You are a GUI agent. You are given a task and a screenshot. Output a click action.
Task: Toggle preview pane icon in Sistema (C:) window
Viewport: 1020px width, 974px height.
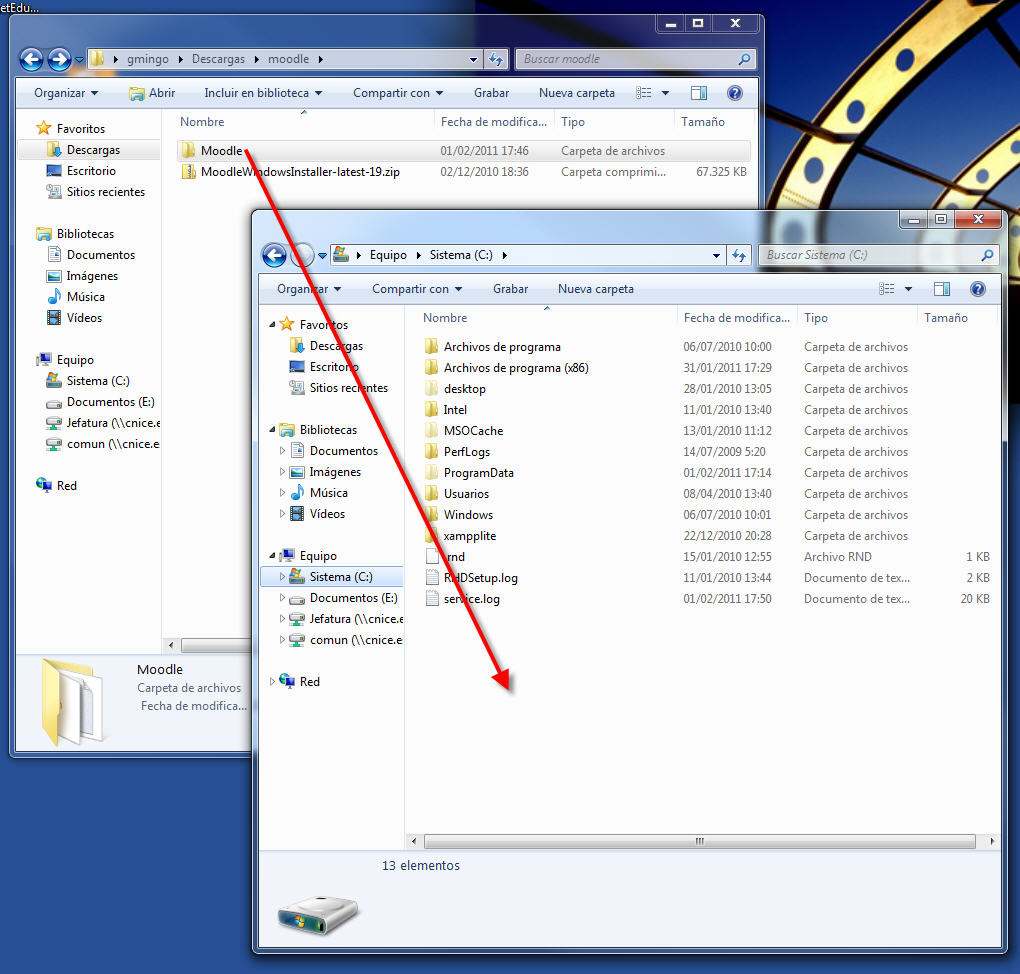[941, 289]
